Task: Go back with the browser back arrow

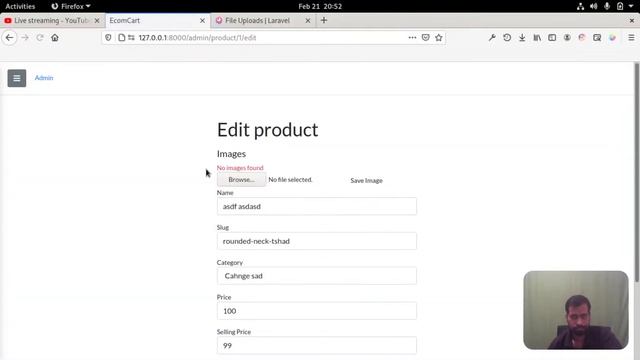Action: coord(9,38)
